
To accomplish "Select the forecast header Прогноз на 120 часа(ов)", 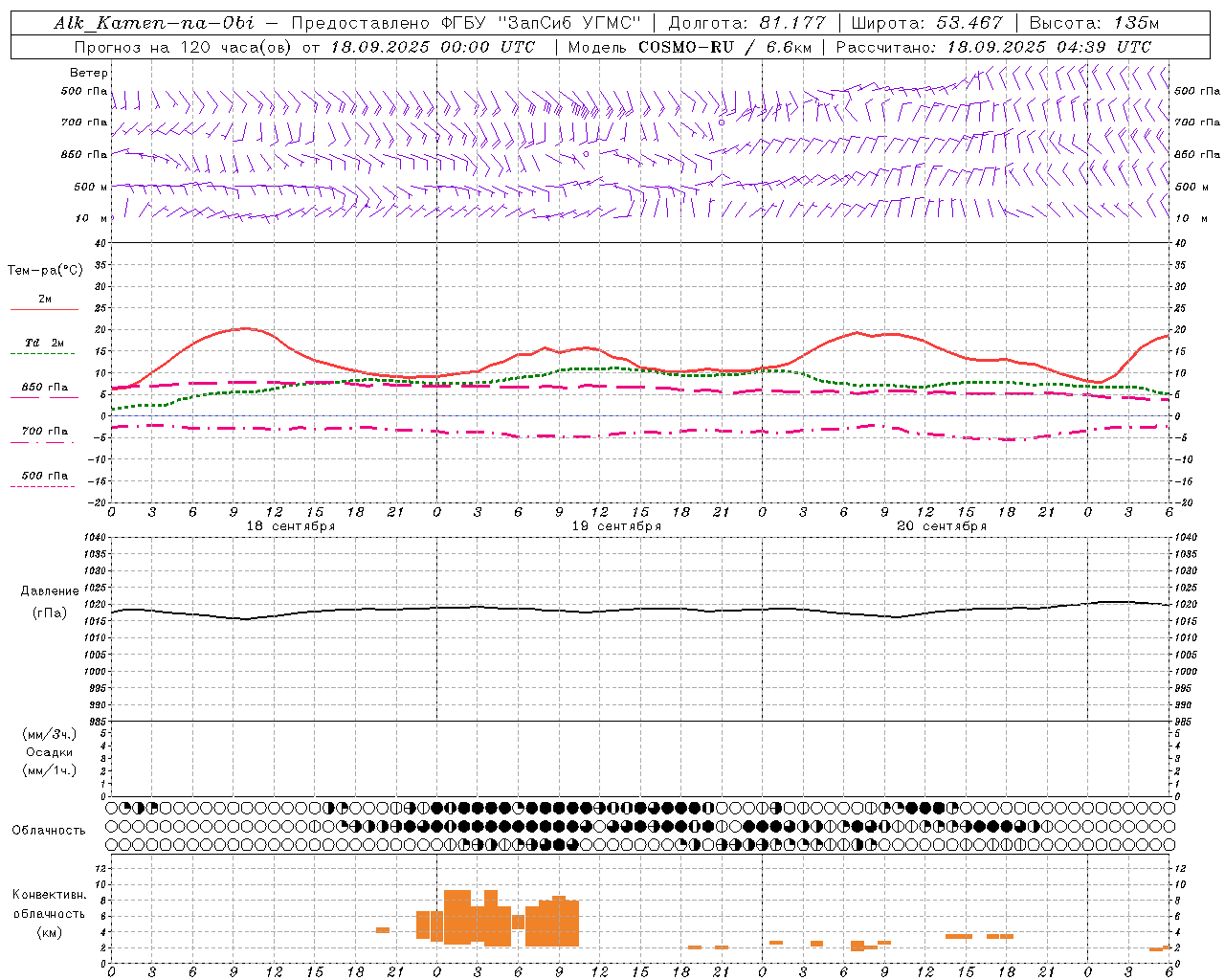I will click(x=184, y=47).
